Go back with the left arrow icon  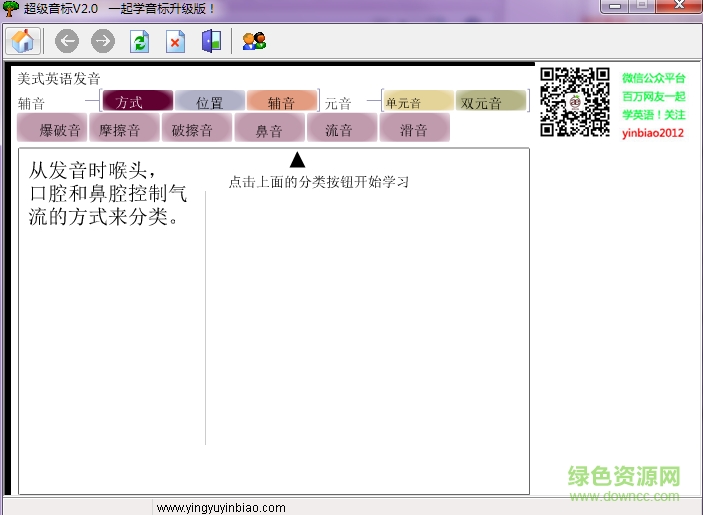pos(66,41)
